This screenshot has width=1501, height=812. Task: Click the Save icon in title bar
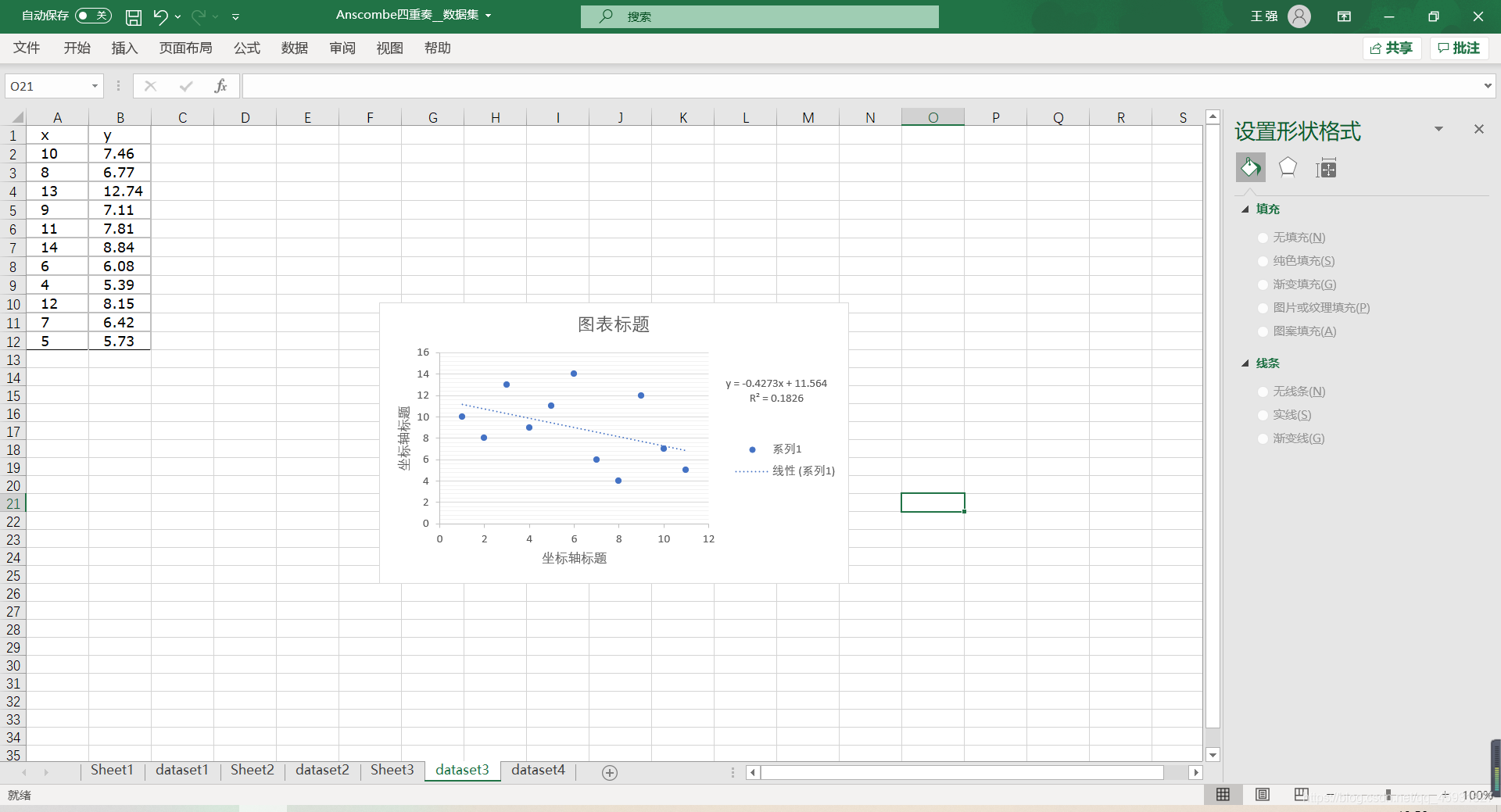[x=134, y=16]
